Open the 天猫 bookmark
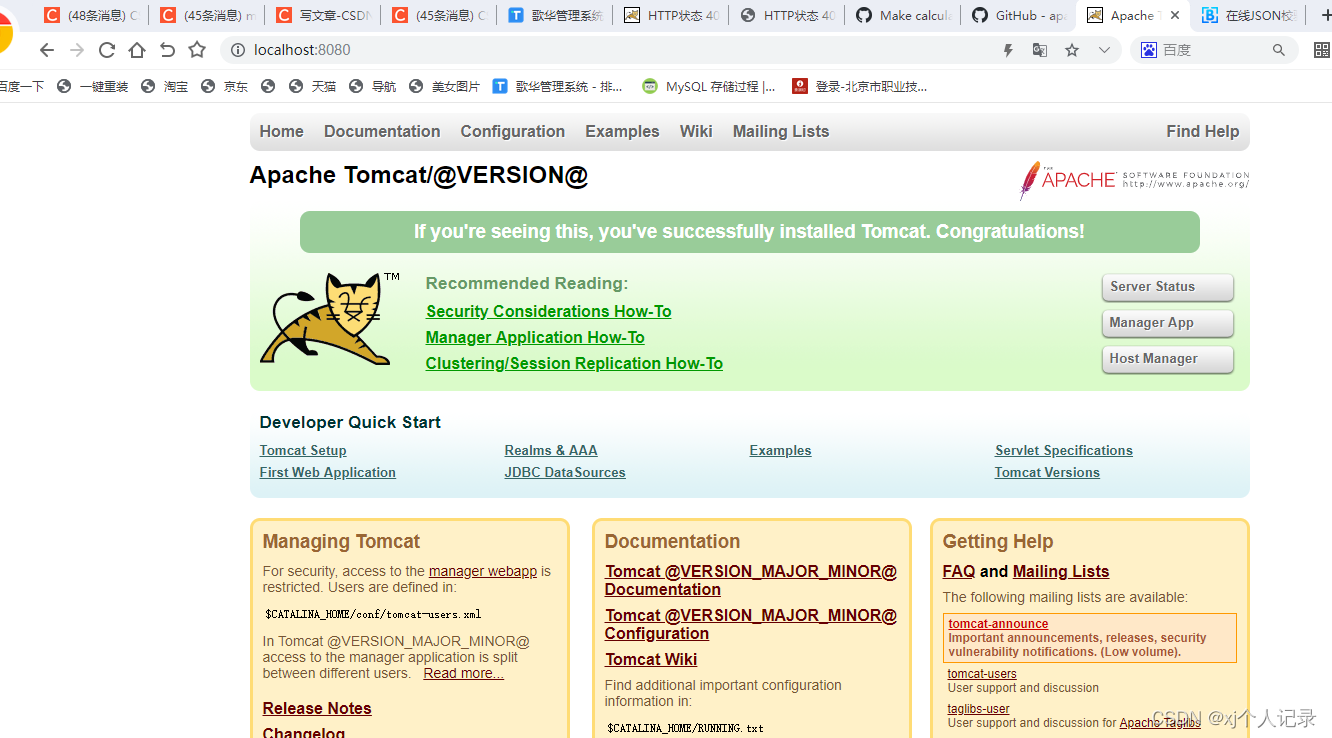Screen dimensions: 1332x738 click(313, 87)
